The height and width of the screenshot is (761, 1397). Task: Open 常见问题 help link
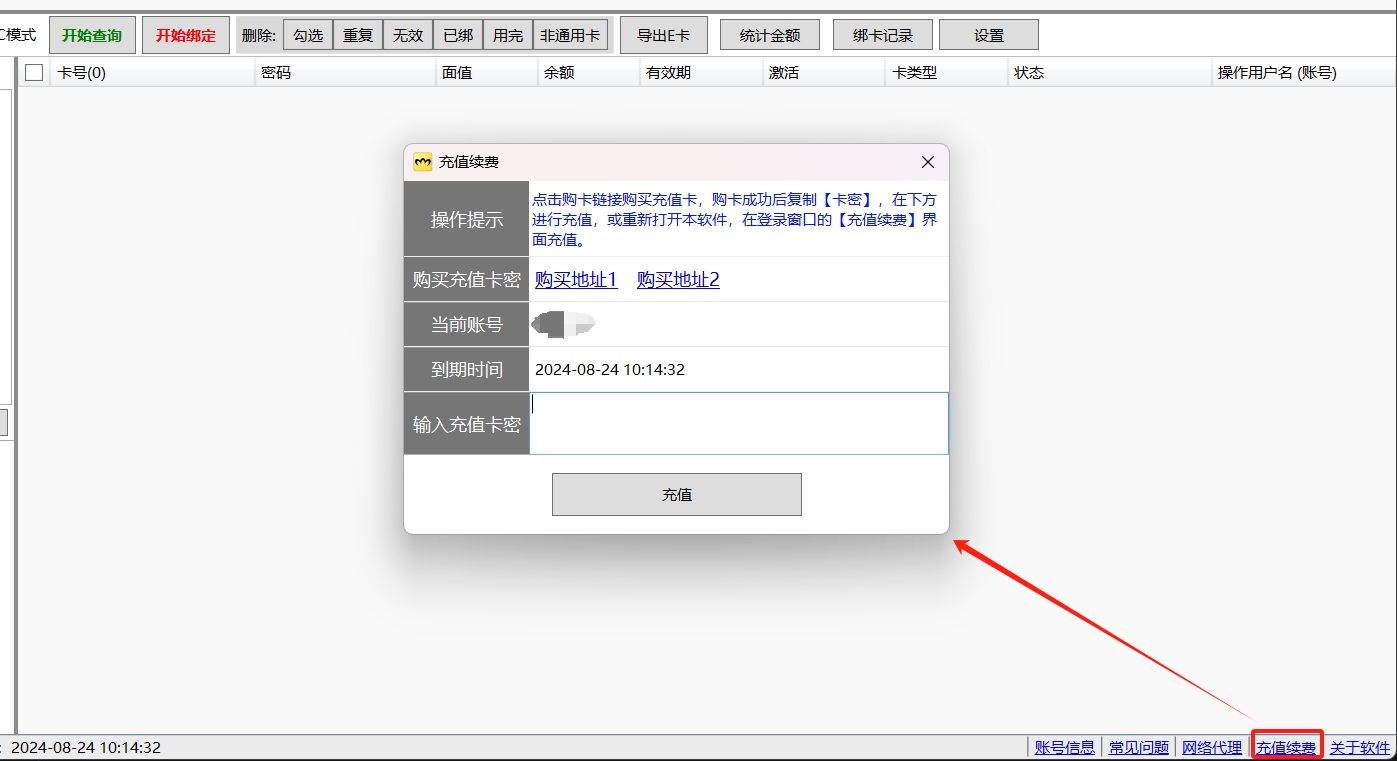[1140, 747]
